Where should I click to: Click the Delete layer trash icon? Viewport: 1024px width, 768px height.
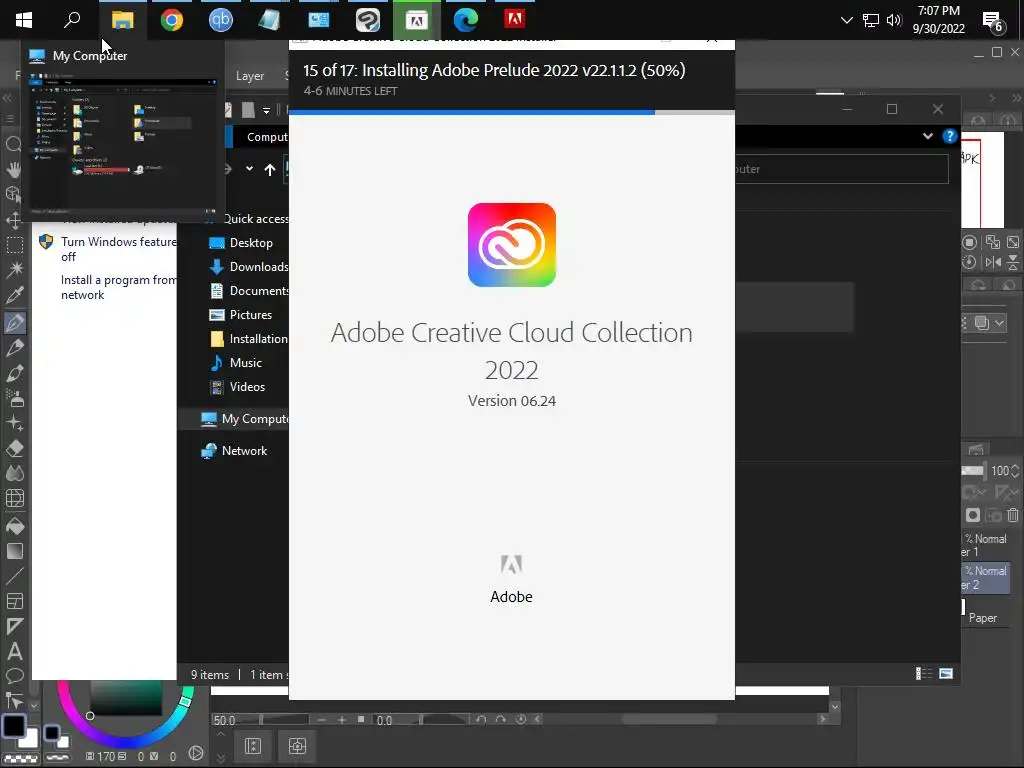point(1012,515)
